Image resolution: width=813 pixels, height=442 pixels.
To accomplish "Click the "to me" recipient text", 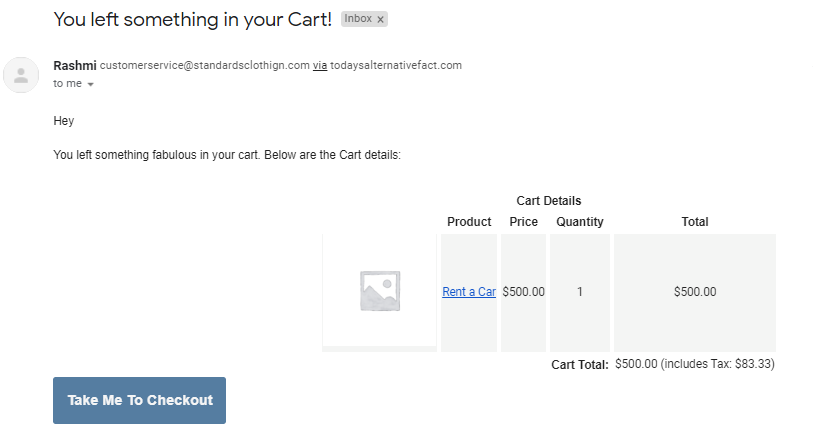I will 67,84.
